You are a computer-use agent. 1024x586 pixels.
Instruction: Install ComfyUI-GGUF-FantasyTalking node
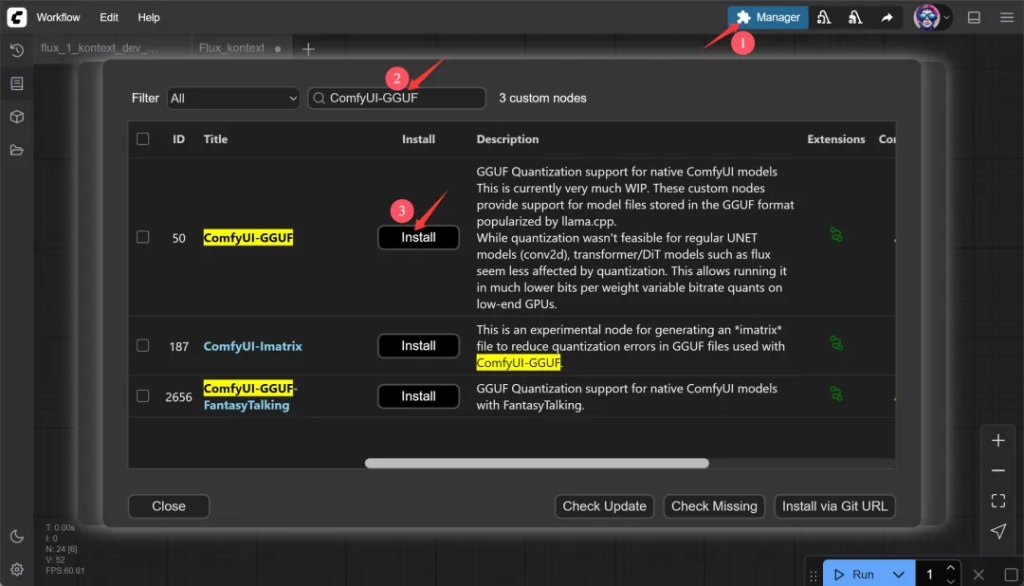coord(418,396)
